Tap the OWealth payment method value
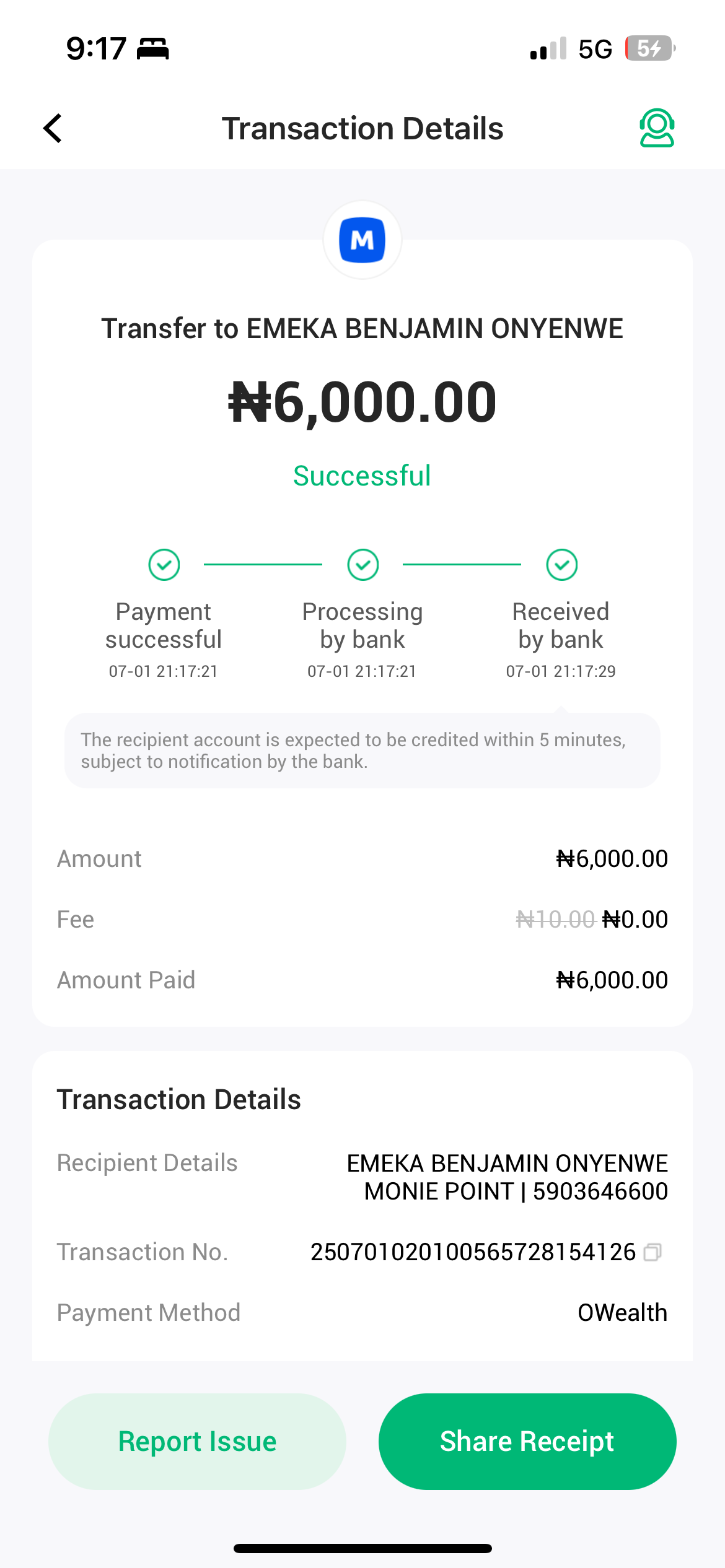Viewport: 725px width, 1568px height. [622, 1313]
